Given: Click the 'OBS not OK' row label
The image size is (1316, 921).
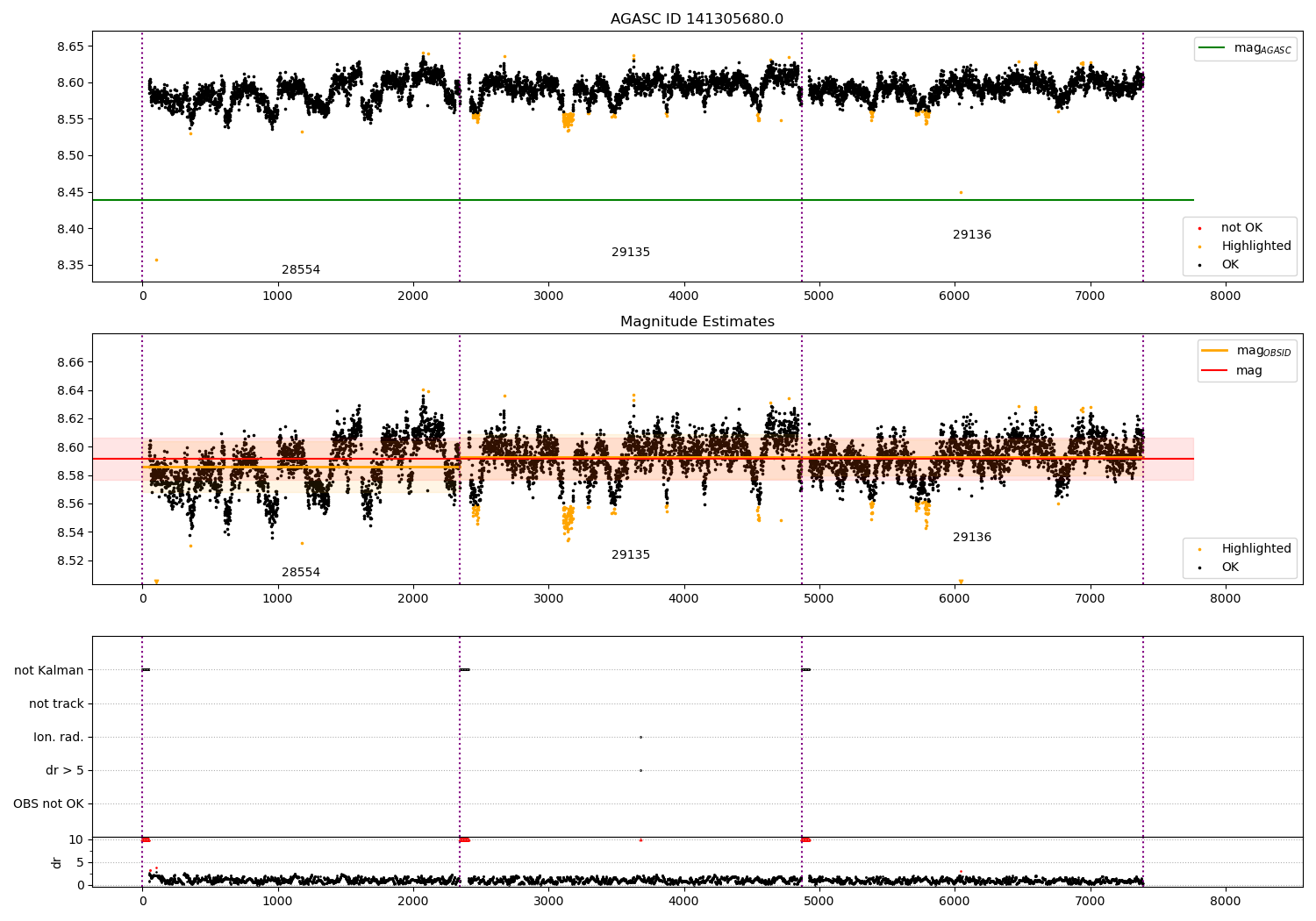Looking at the screenshot, I should pyautogui.click(x=48, y=803).
